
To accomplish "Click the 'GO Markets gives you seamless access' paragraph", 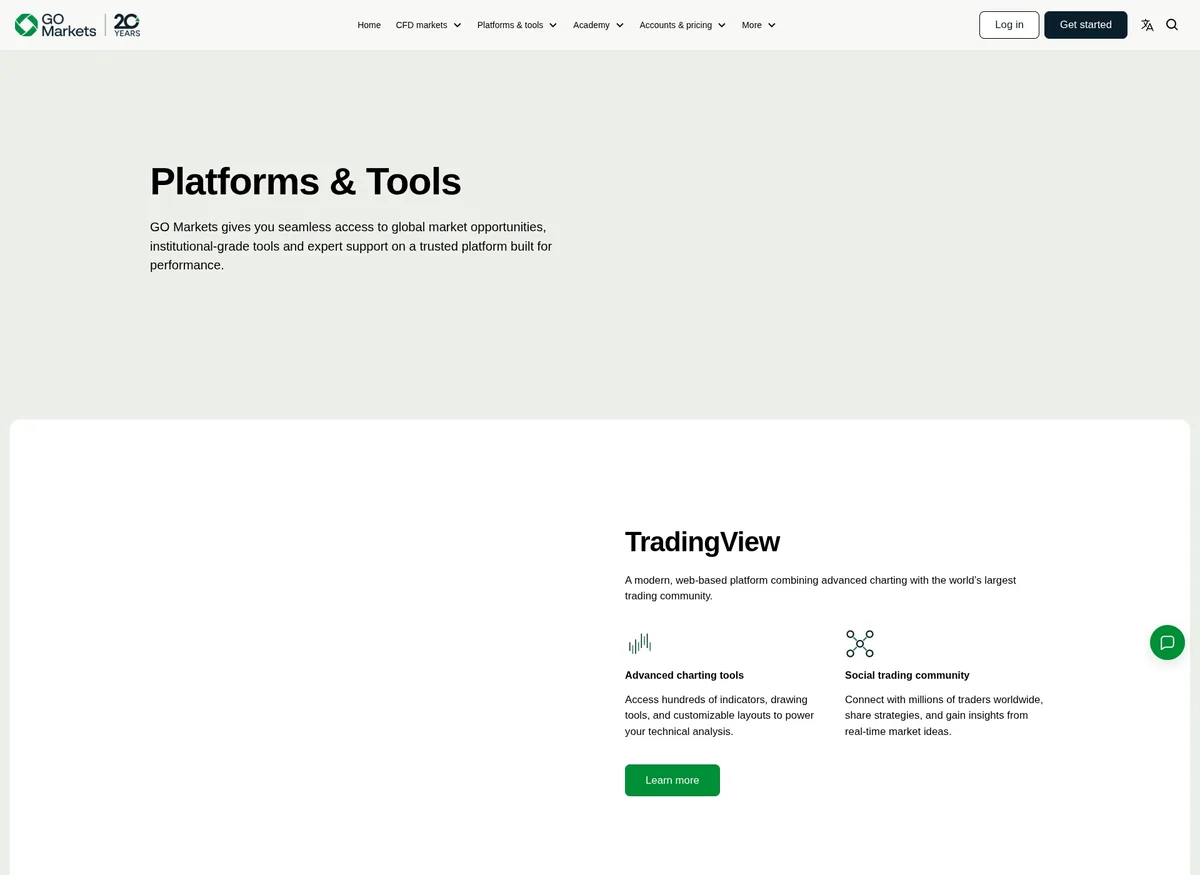I will tap(351, 246).
